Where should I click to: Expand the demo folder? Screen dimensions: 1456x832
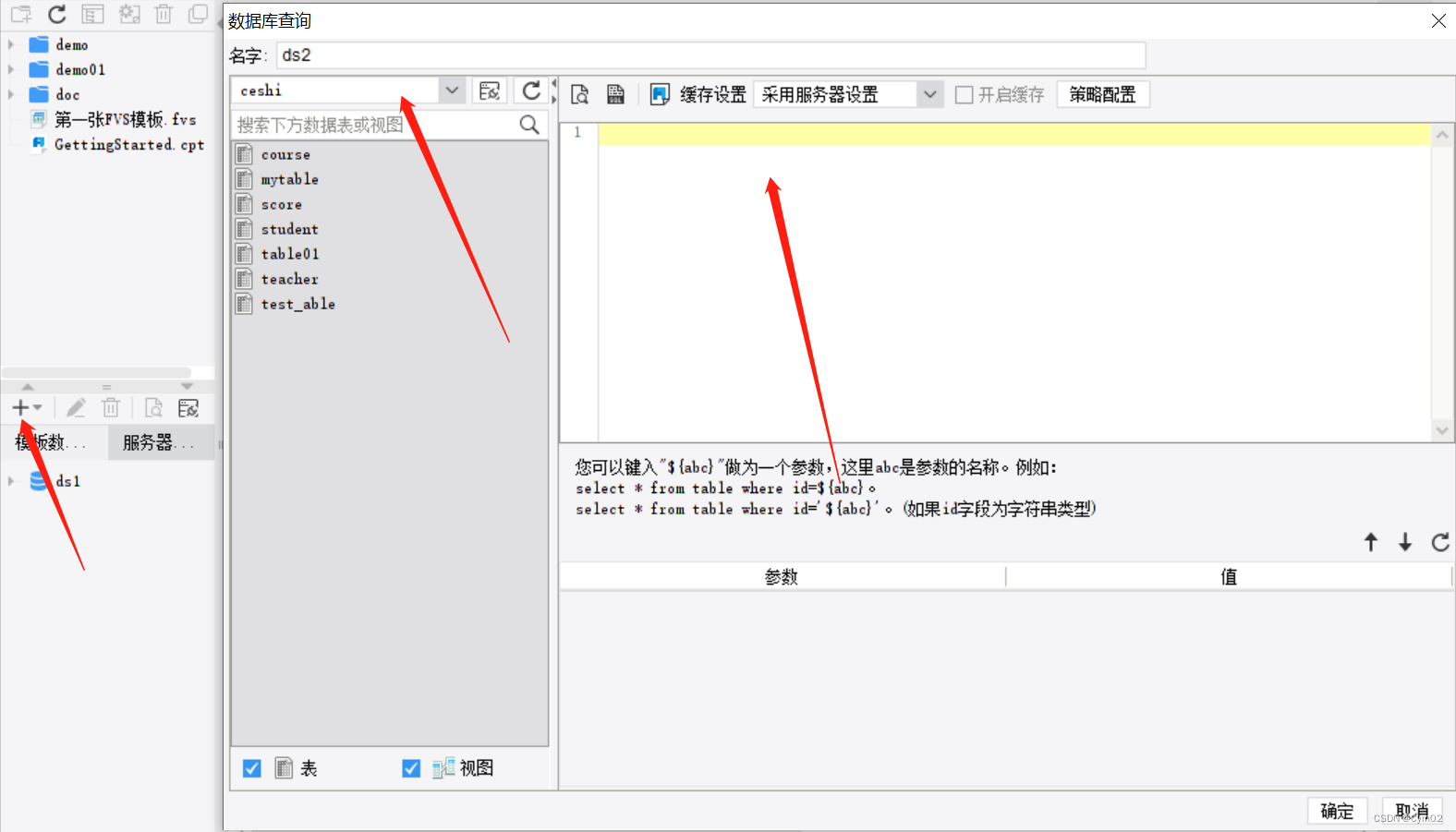click(x=11, y=44)
